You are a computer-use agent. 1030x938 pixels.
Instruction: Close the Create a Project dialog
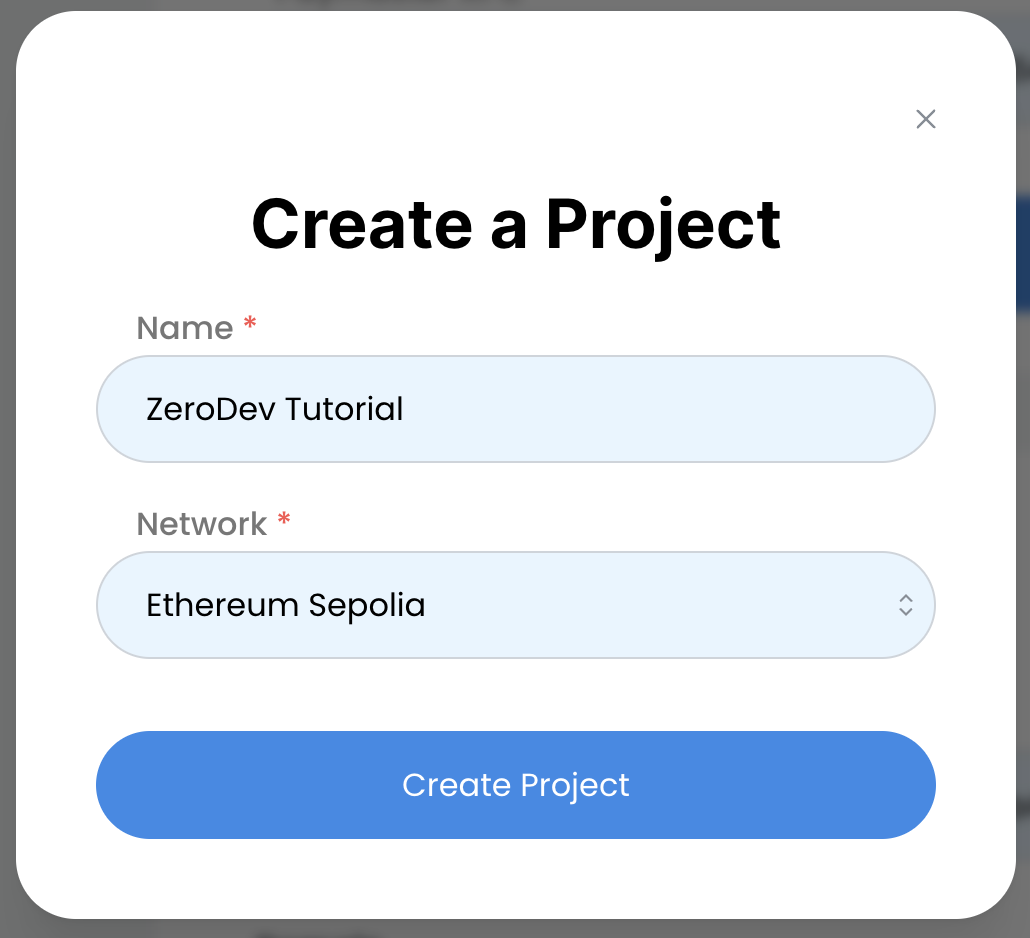click(x=926, y=119)
